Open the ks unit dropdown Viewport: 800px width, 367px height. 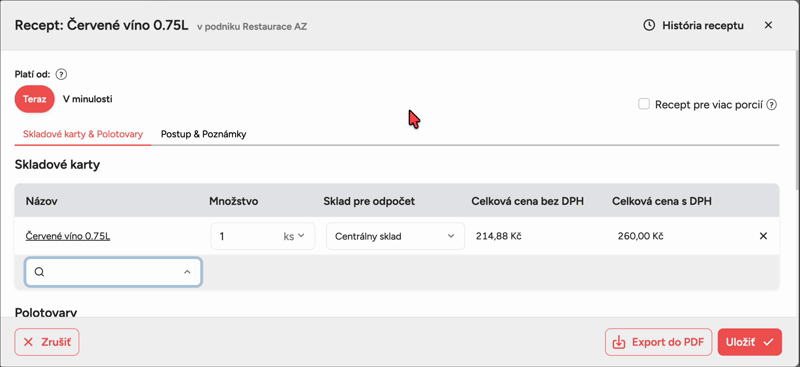[294, 236]
